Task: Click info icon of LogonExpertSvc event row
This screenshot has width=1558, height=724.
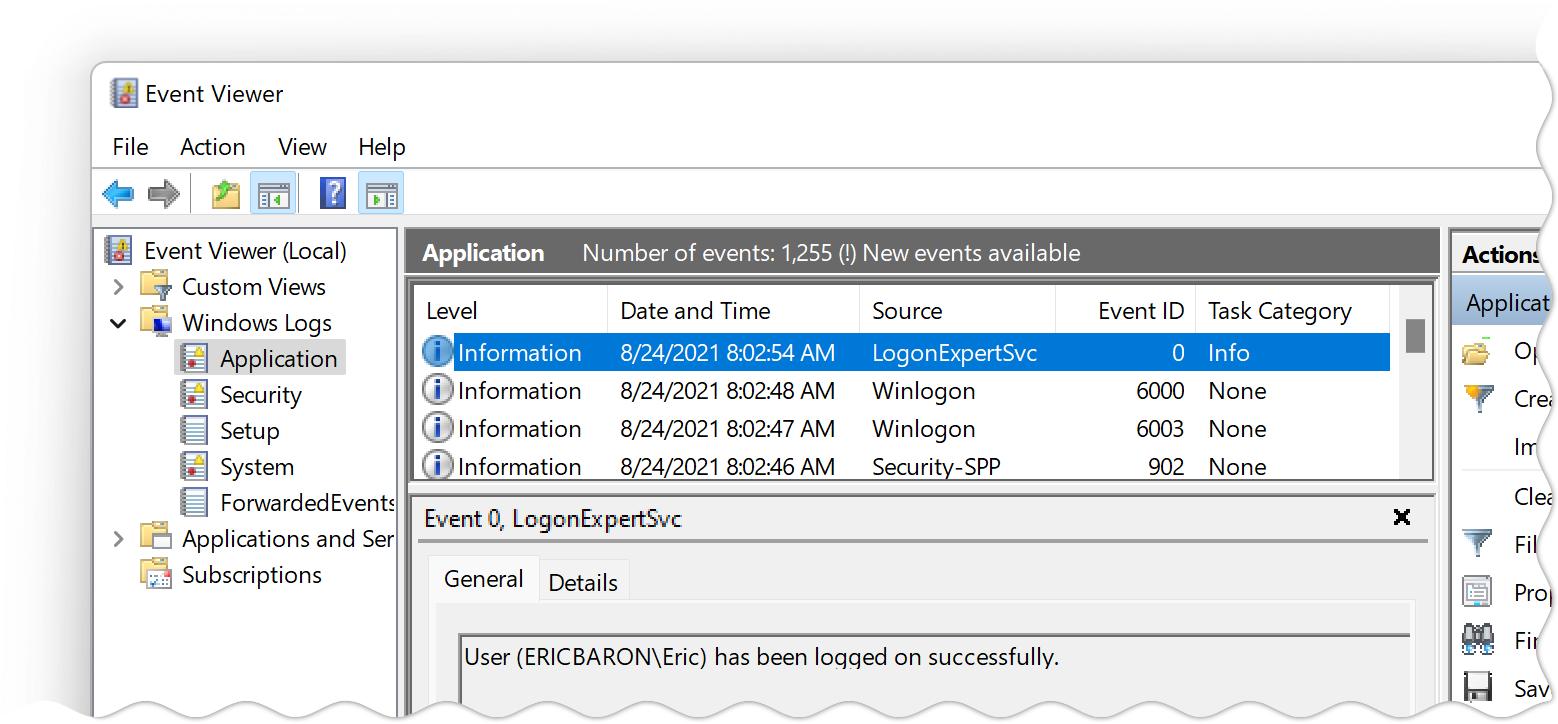Action: (437, 352)
